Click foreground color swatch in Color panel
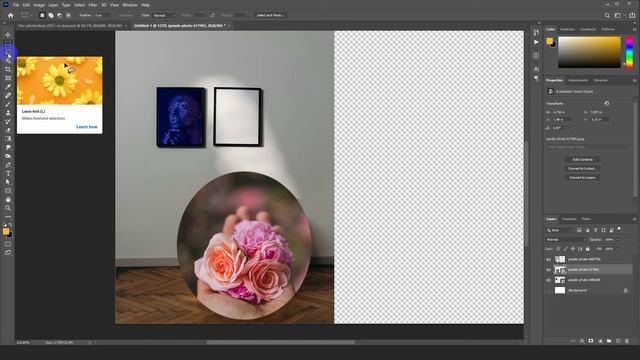640x360 pixels. pyautogui.click(x=549, y=41)
